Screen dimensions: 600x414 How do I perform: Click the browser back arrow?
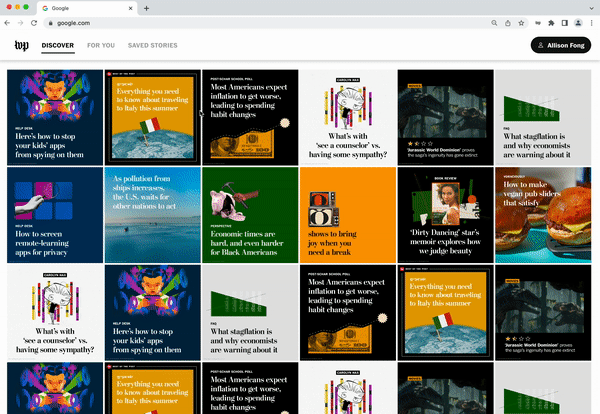pos(7,23)
